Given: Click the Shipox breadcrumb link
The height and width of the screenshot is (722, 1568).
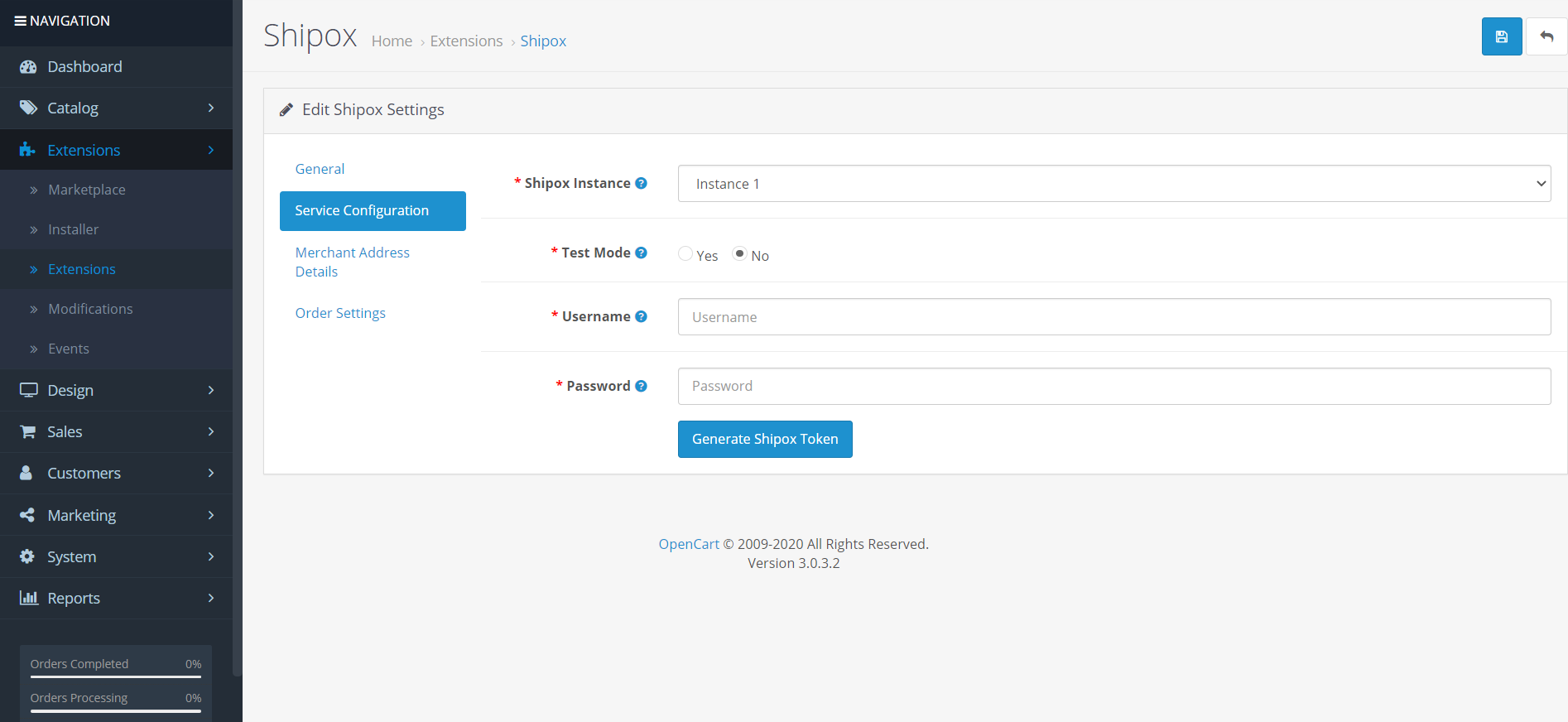Looking at the screenshot, I should [543, 41].
